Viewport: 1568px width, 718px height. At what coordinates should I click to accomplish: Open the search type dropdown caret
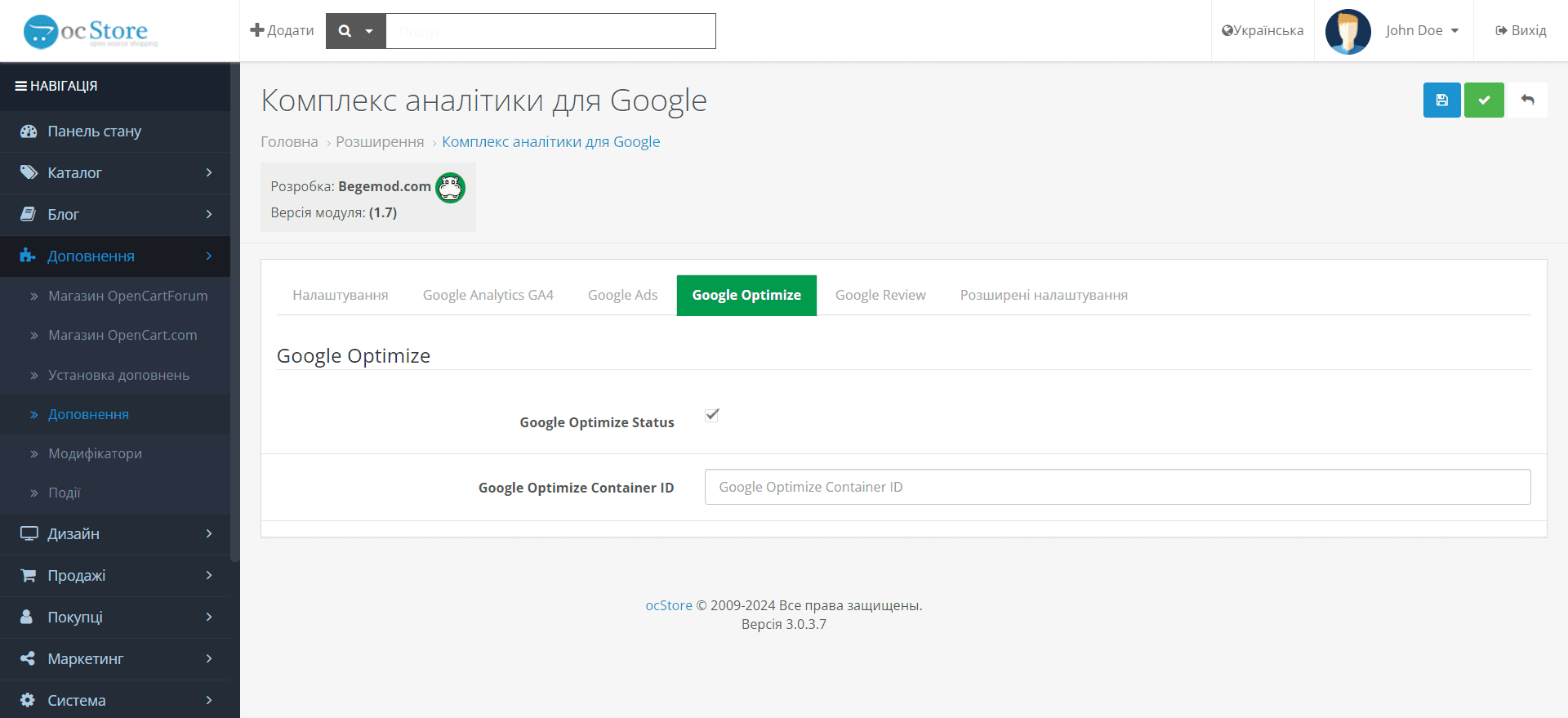point(369,31)
